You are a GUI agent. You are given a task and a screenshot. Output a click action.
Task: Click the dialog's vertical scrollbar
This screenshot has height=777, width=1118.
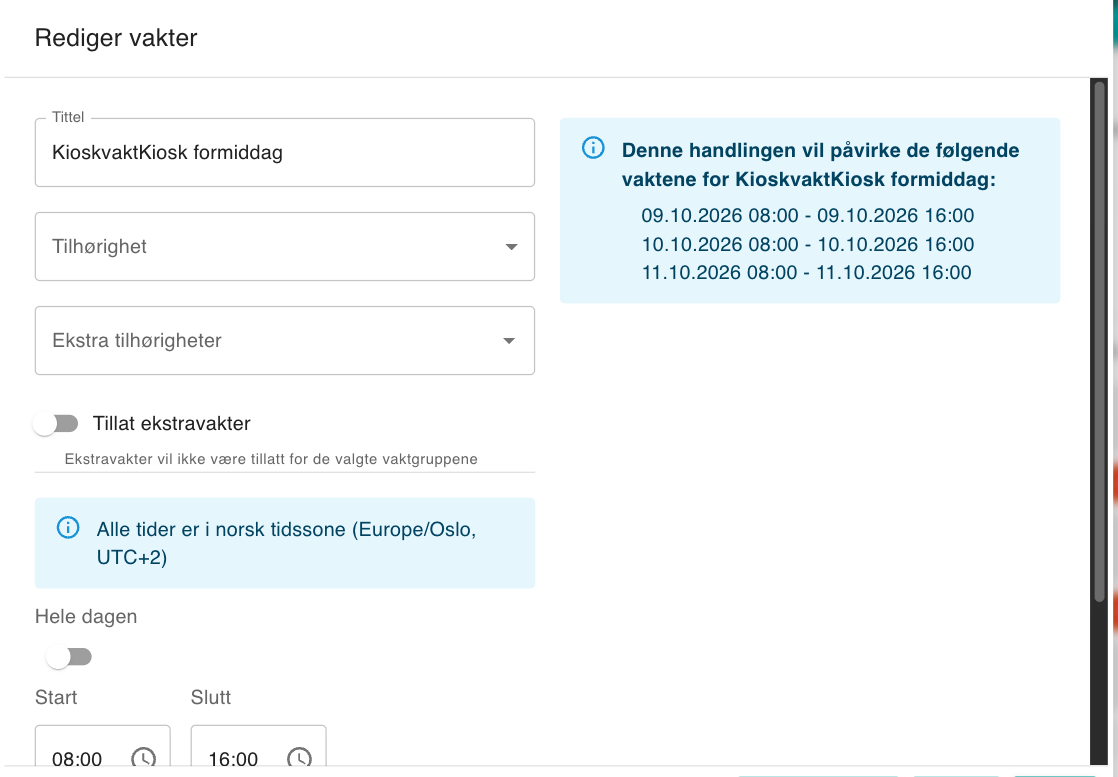pyautogui.click(x=1099, y=342)
